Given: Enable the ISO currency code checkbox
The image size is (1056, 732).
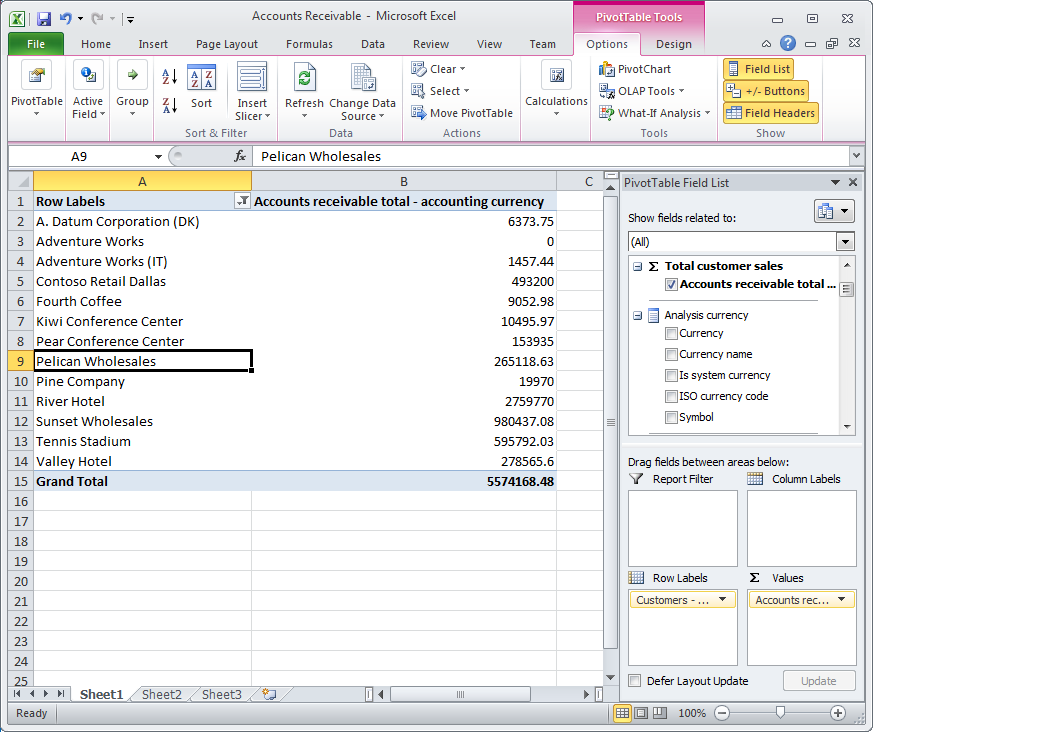Looking at the screenshot, I should coord(671,396).
